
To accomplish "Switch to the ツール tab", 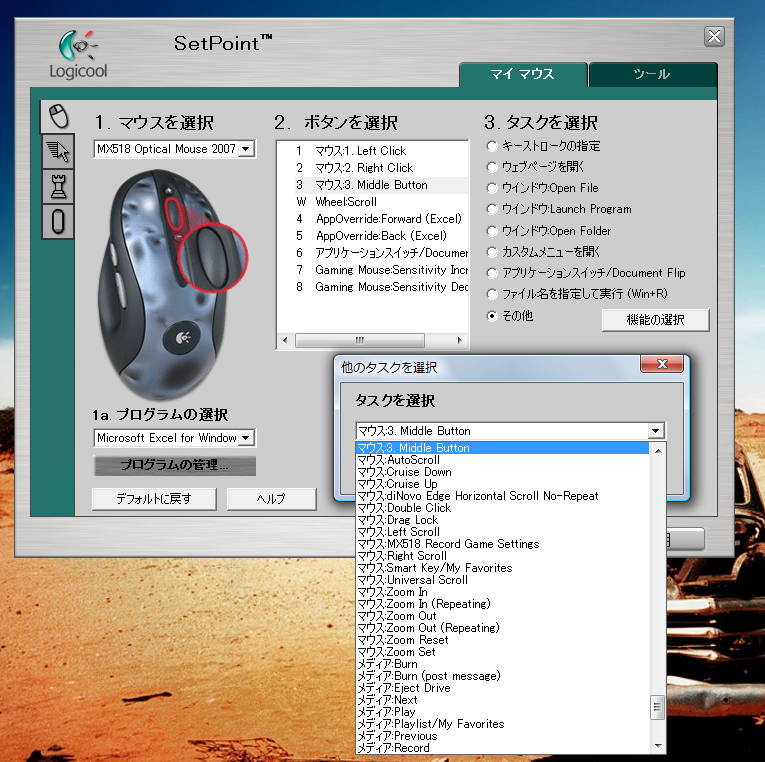I will [x=652, y=74].
